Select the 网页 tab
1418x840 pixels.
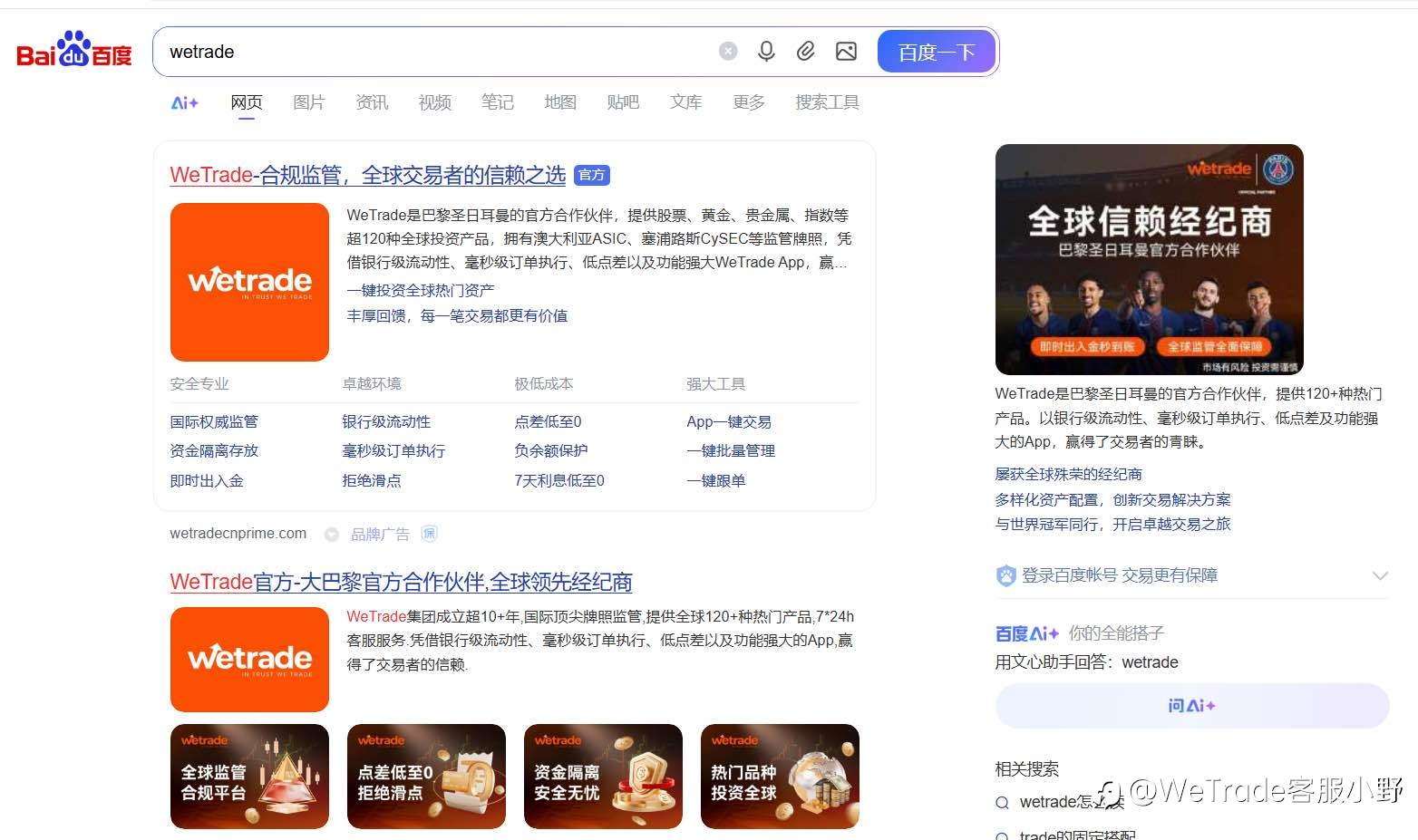click(247, 102)
